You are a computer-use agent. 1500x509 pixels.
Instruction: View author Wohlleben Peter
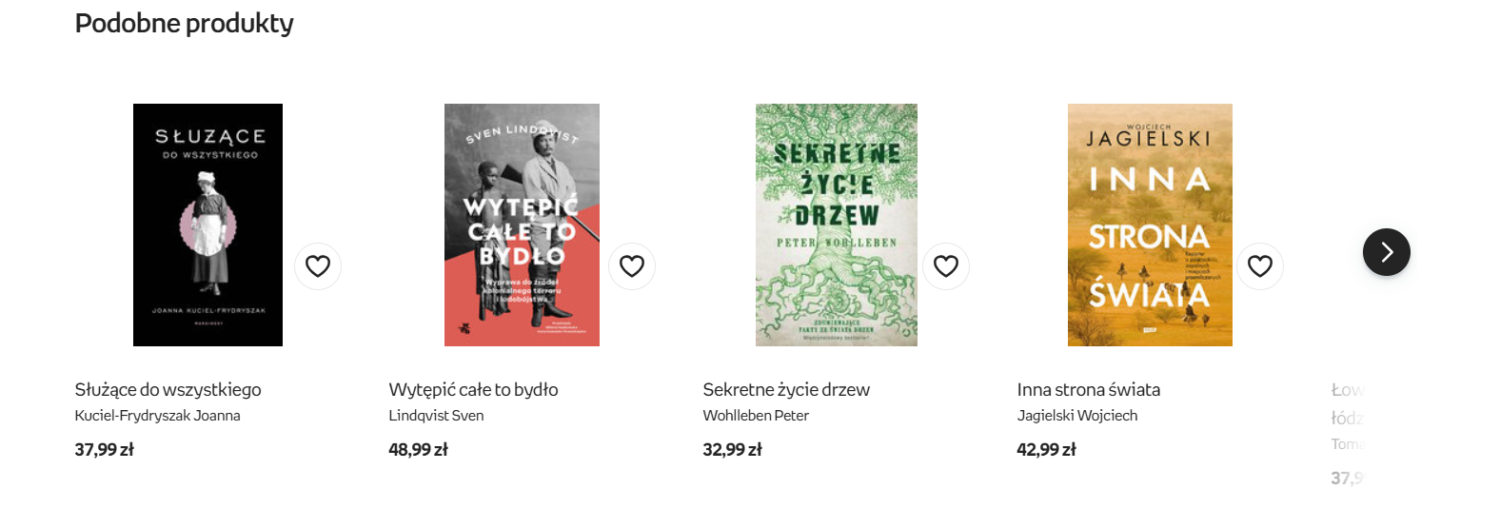click(756, 416)
